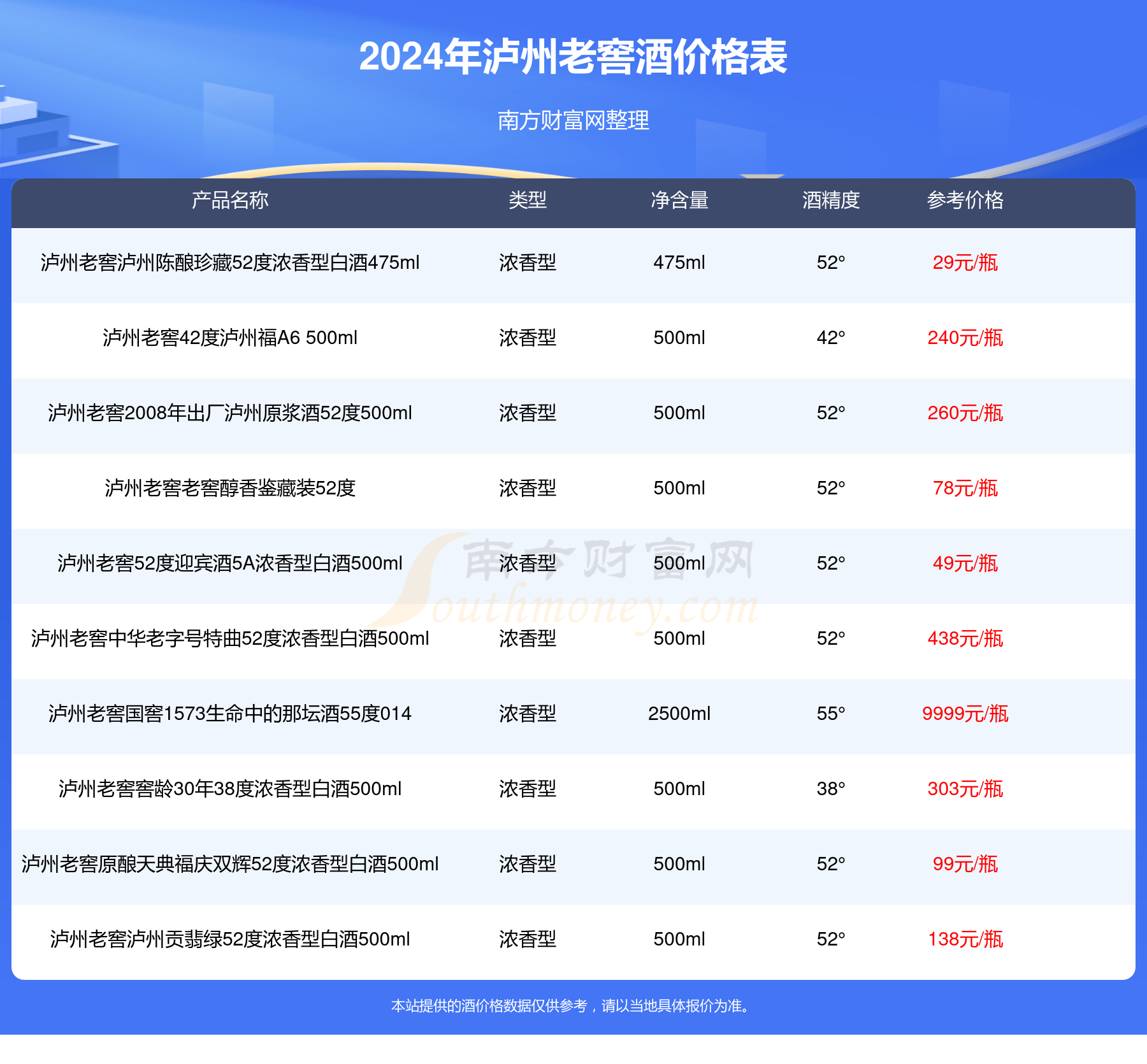Click the subtitle 南方财富网整理
Image resolution: width=1147 pixels, height=1064 pixels.
point(573,120)
